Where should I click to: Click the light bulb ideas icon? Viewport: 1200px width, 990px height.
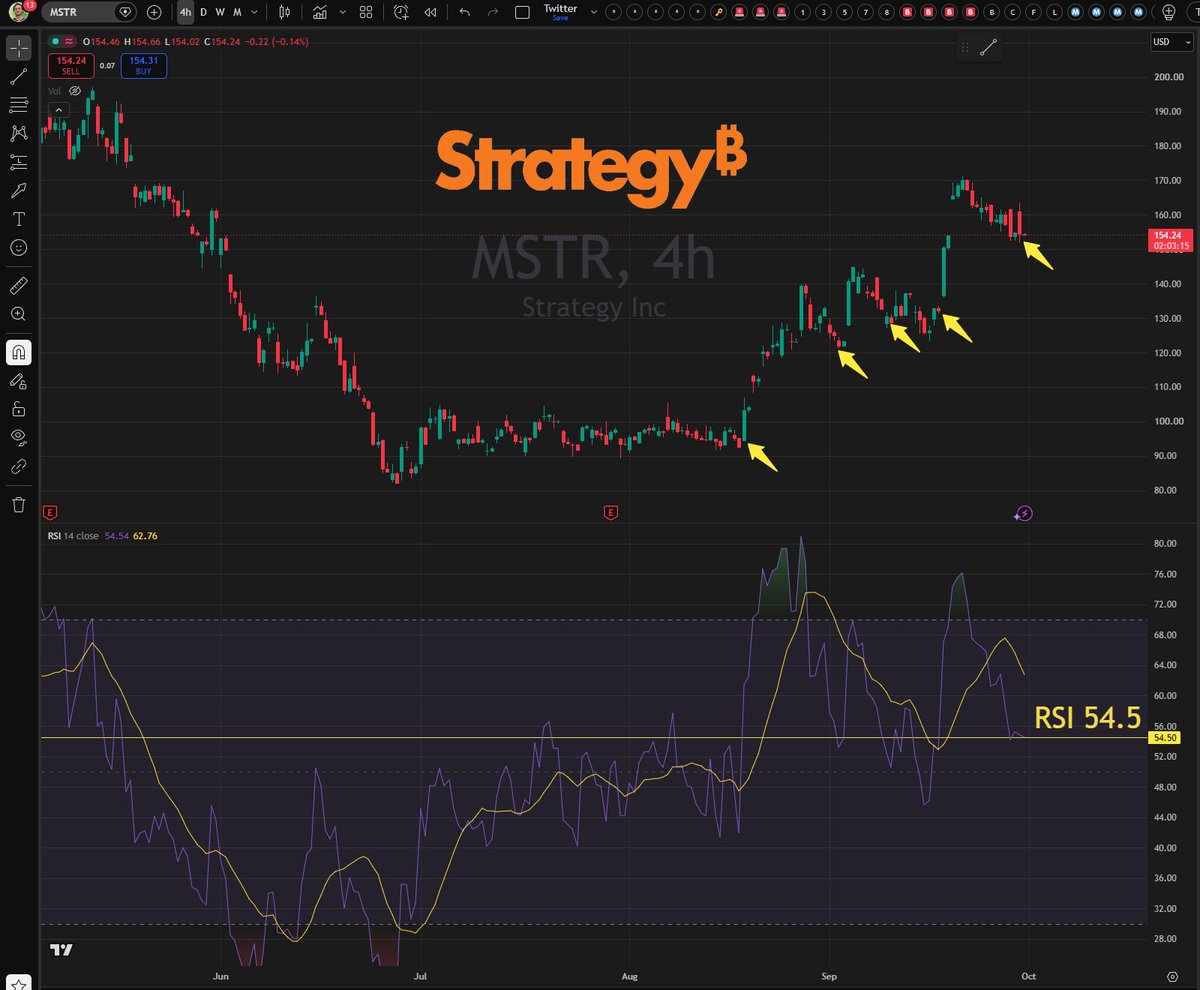pos(1167,12)
